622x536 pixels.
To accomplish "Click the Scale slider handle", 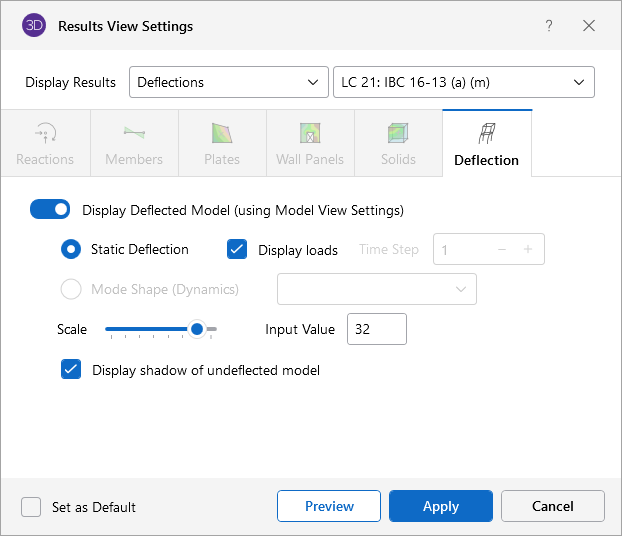I will [198, 329].
